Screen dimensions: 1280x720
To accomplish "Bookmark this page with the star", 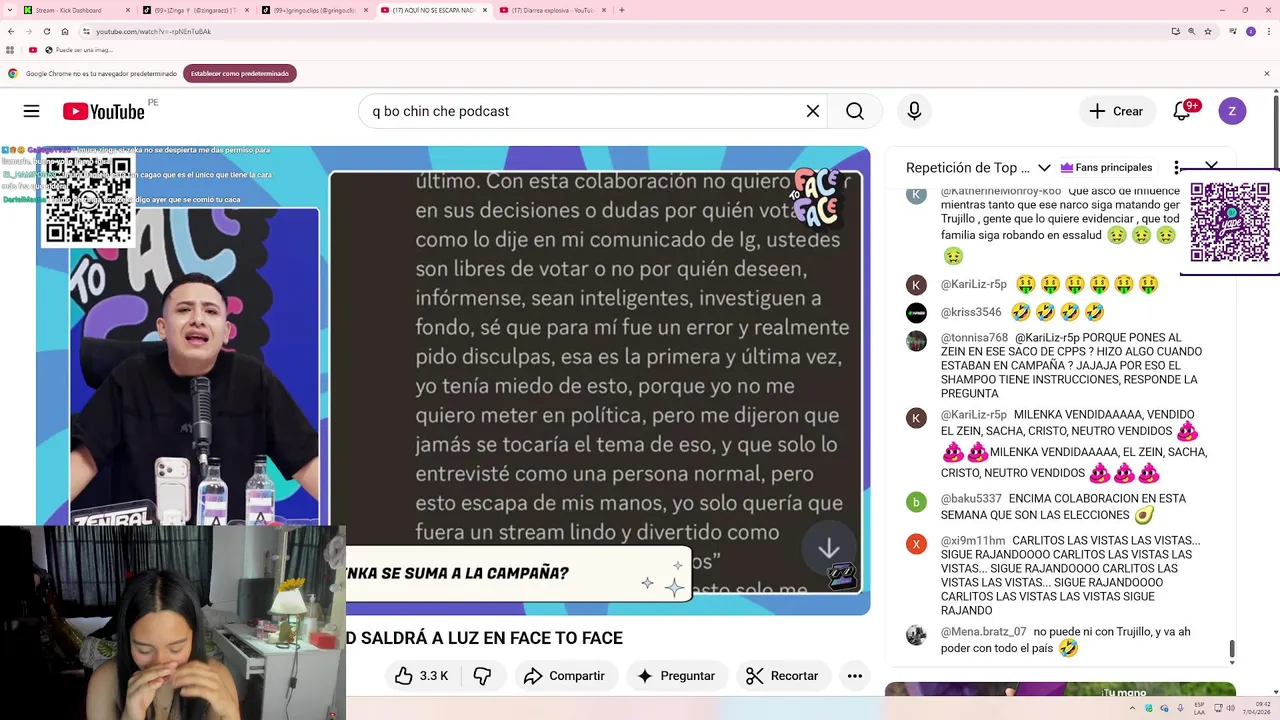I will (x=1208, y=31).
